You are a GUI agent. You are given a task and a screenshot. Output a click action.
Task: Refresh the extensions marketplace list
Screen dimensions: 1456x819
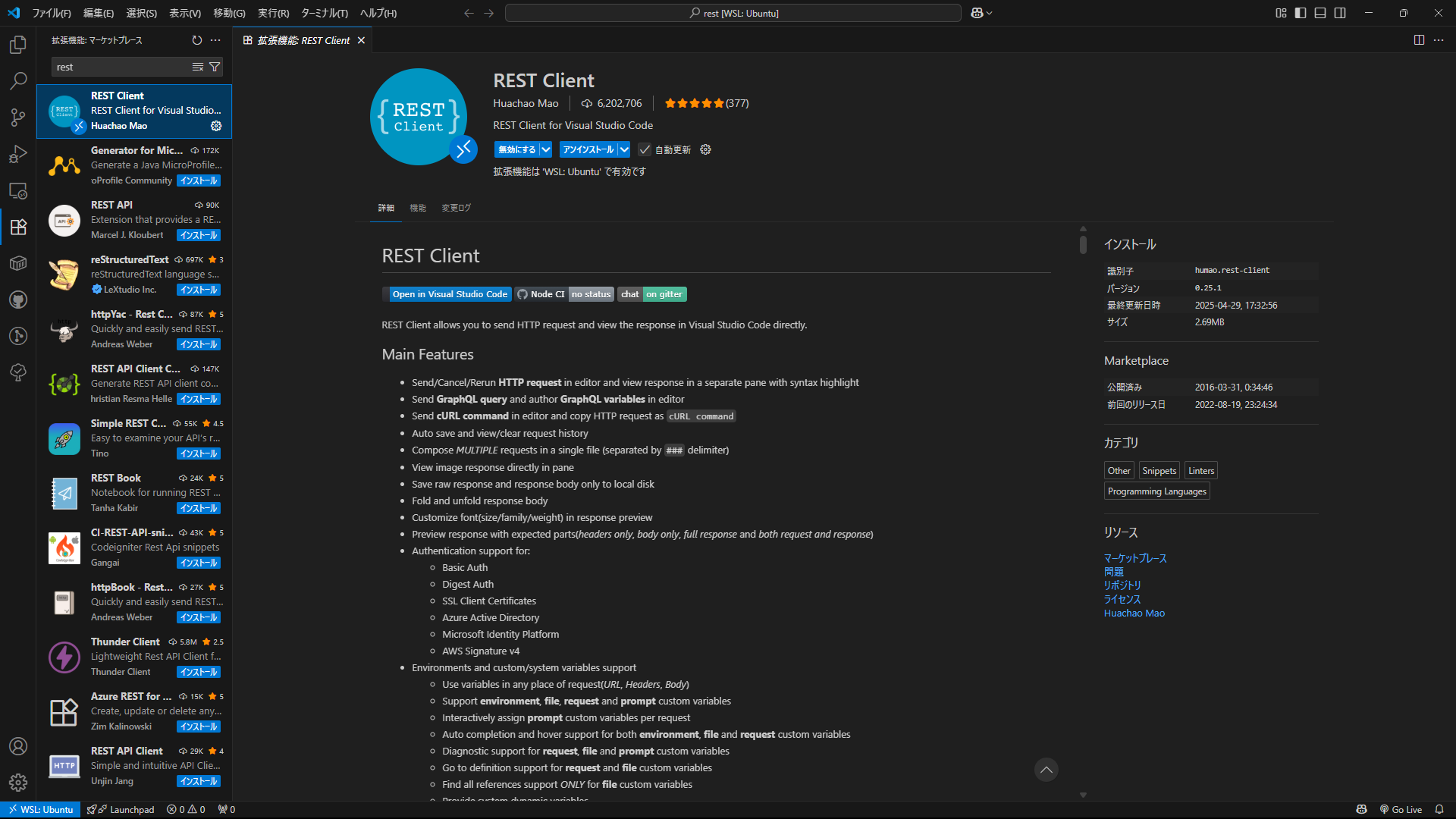(x=196, y=40)
